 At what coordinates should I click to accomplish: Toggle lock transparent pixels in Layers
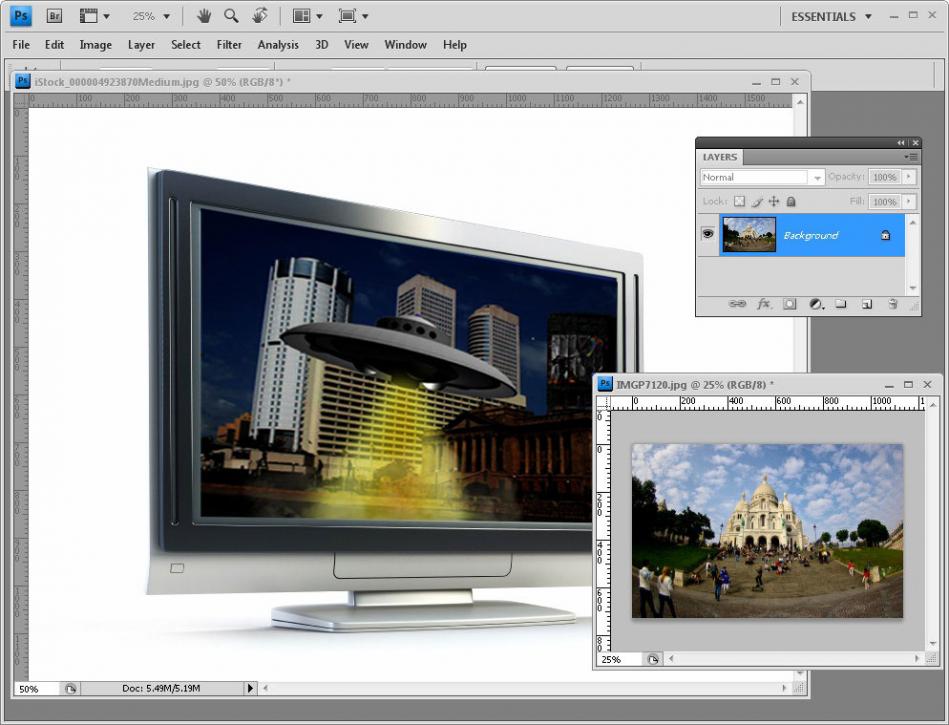click(x=739, y=202)
